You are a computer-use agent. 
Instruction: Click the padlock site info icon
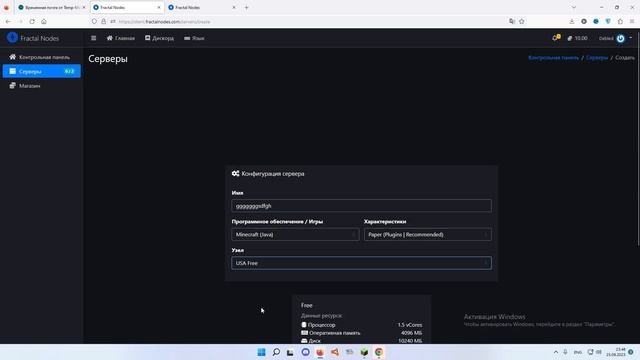(x=104, y=21)
